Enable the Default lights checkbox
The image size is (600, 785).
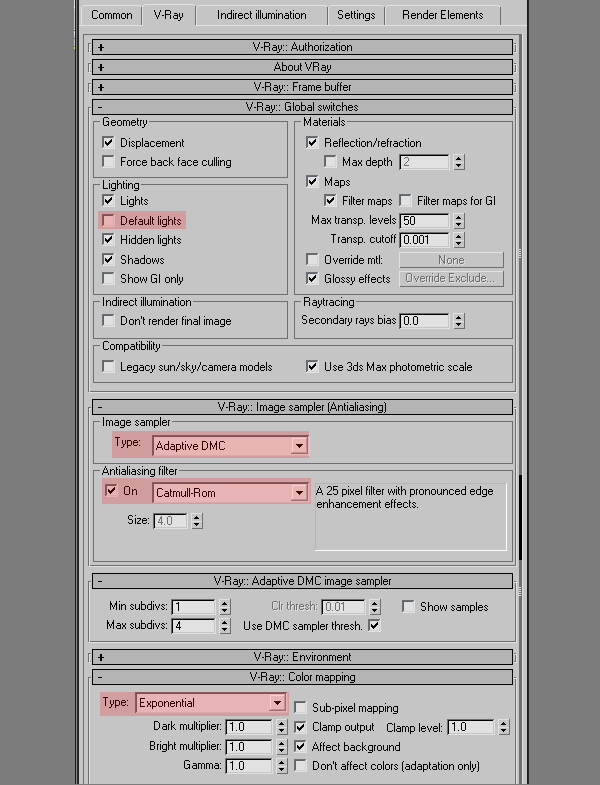point(108,221)
